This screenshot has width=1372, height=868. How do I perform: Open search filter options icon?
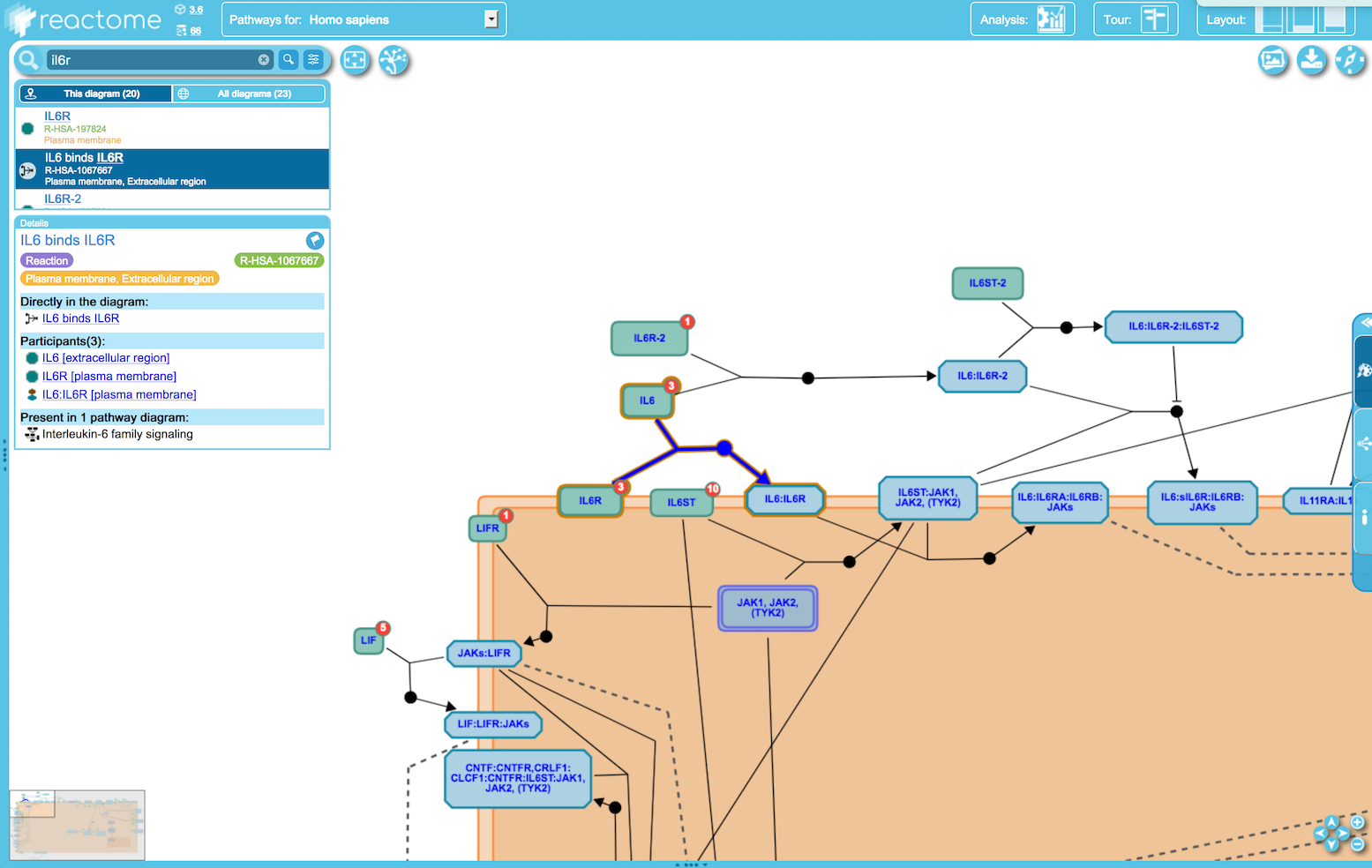point(313,60)
